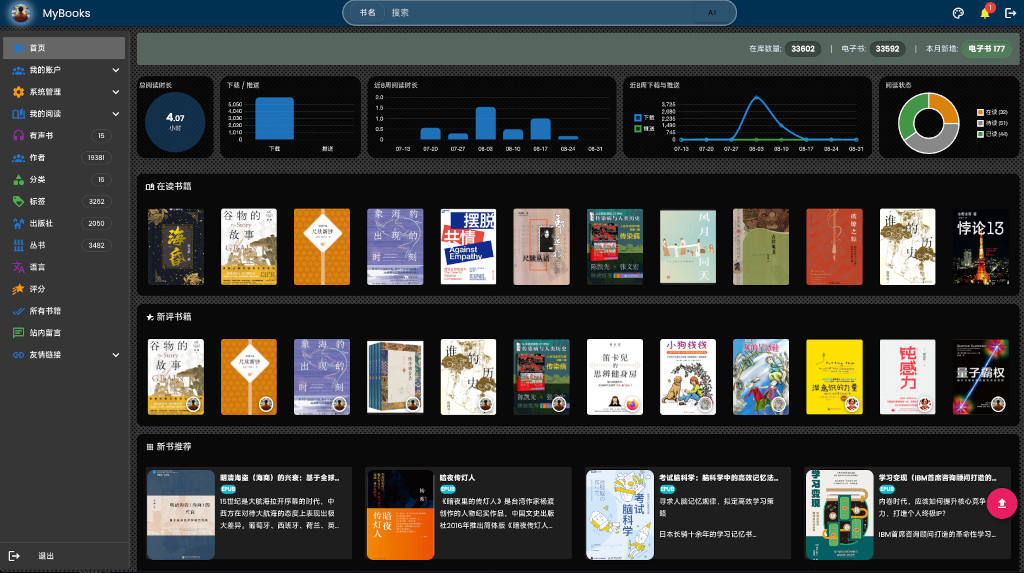
Task: Open 小狗钱钱 book cover in 新评书籍
Action: click(688, 377)
